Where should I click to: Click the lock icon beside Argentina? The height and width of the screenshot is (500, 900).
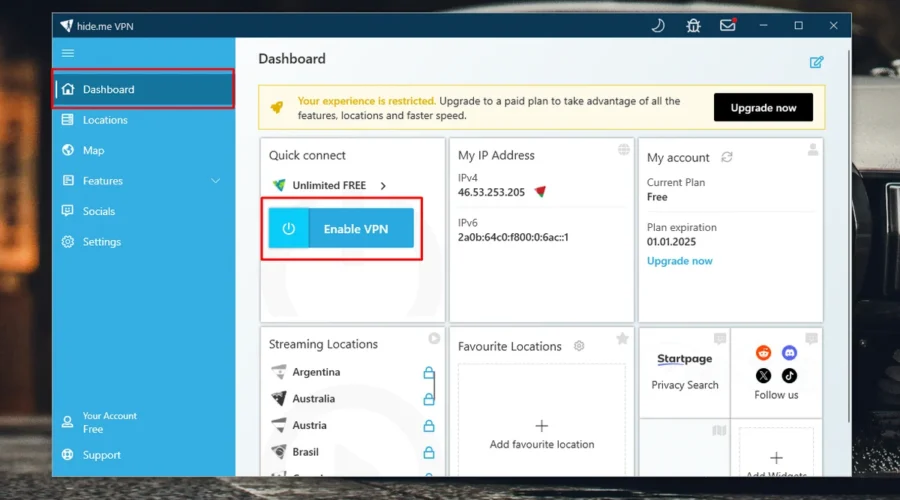pyautogui.click(x=429, y=373)
